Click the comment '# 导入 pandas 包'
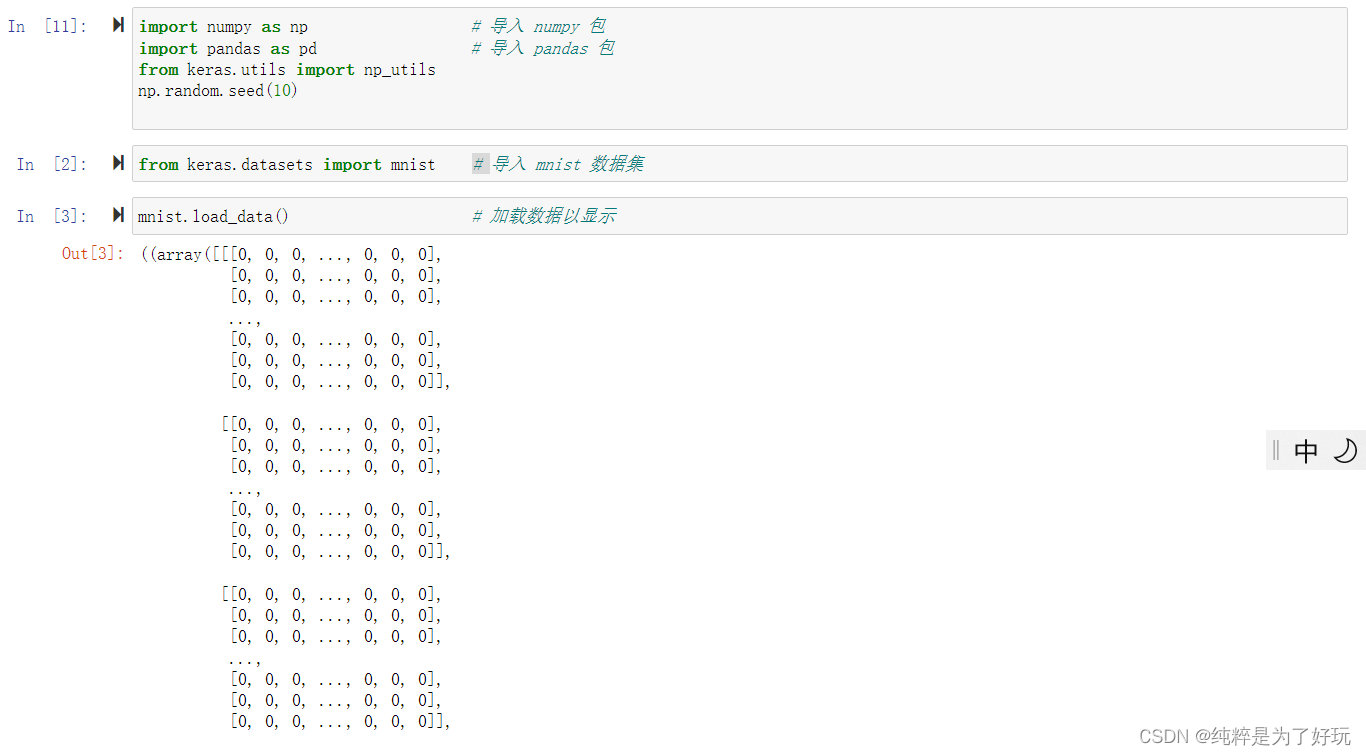Viewport: 1366px width, 756px height. point(543,48)
